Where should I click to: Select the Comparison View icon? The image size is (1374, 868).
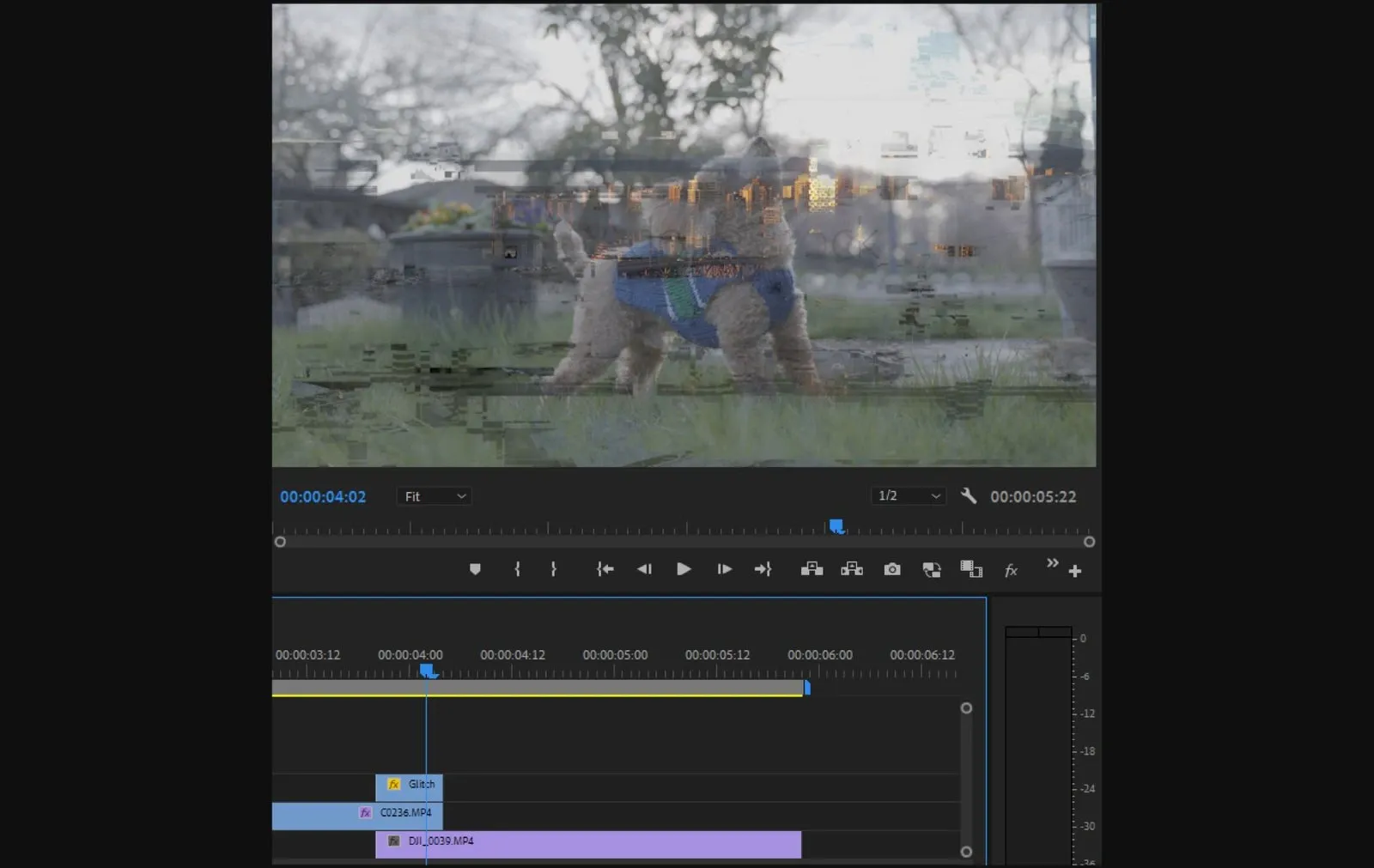pyautogui.click(x=932, y=569)
